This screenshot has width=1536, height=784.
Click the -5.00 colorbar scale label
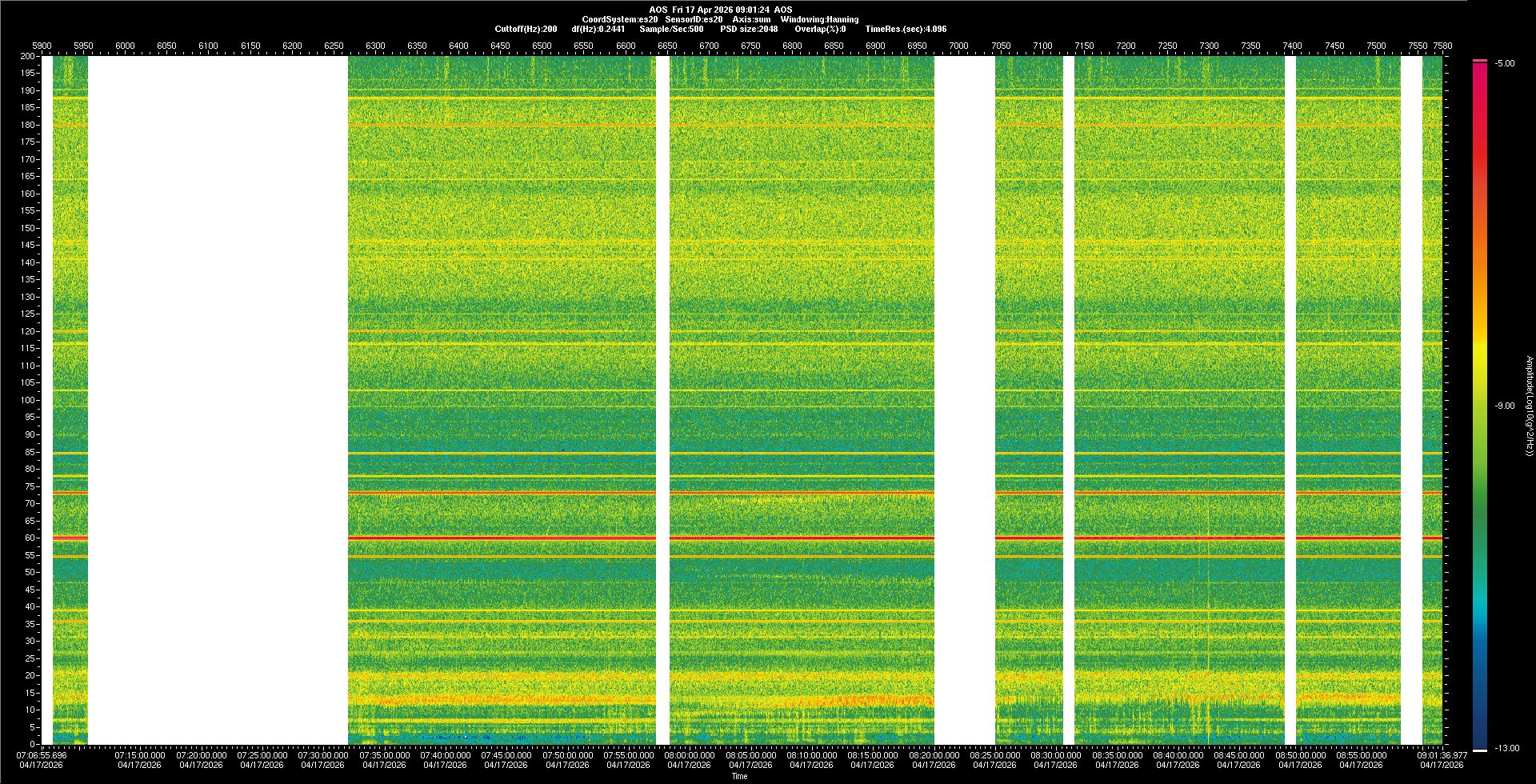pyautogui.click(x=1505, y=63)
